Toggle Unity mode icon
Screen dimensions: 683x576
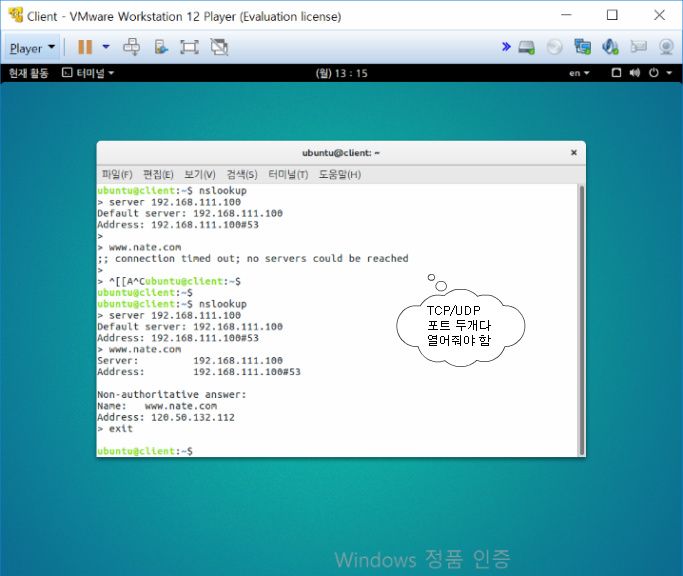coord(219,47)
